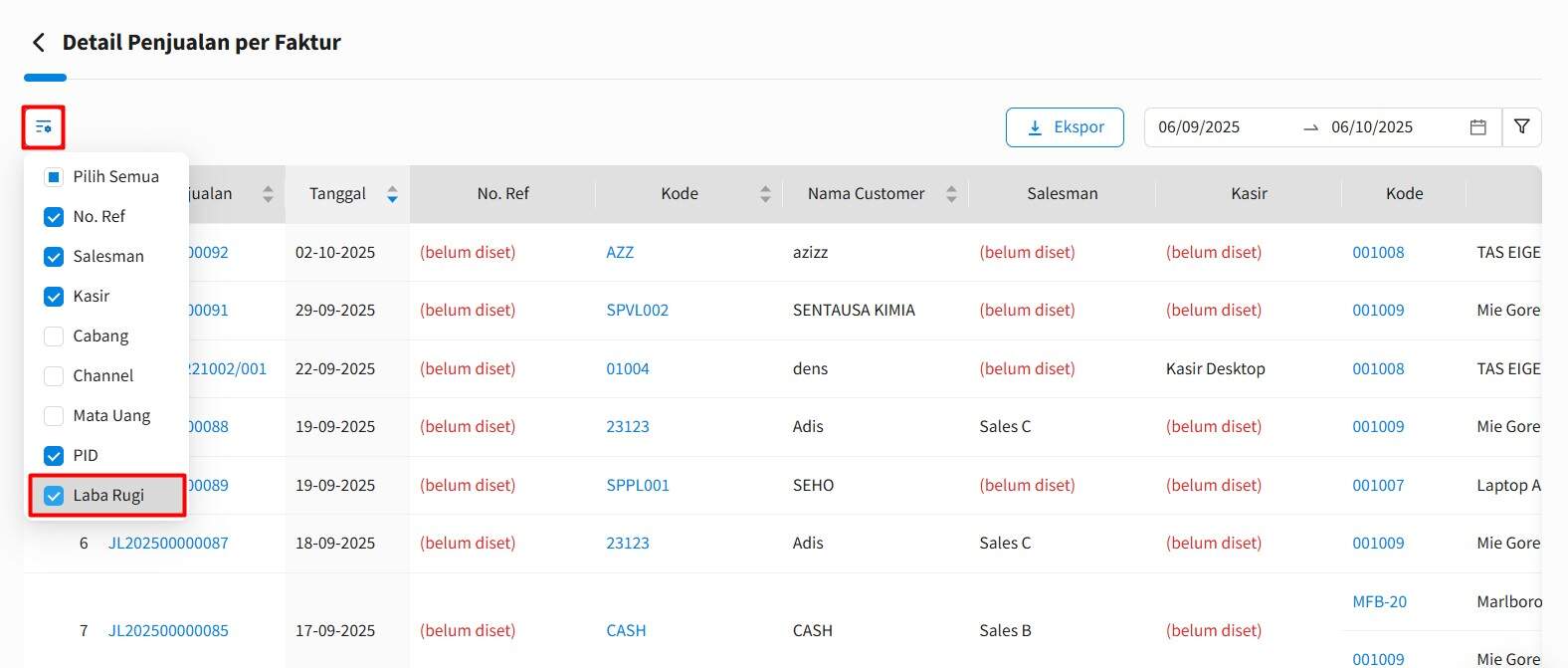Screen dimensions: 1568x668
Task: Open customer code link SPVL002
Action: [x=637, y=311]
